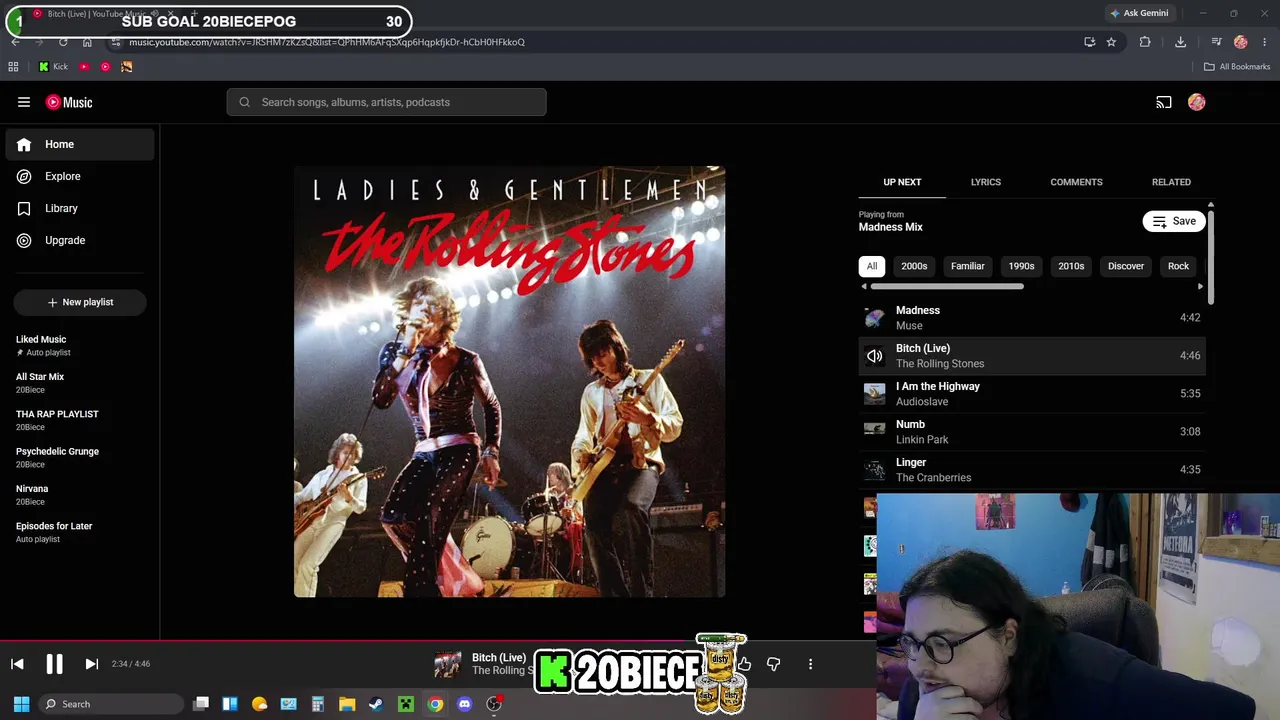
Task: Open Steam from the taskbar
Action: tap(376, 704)
